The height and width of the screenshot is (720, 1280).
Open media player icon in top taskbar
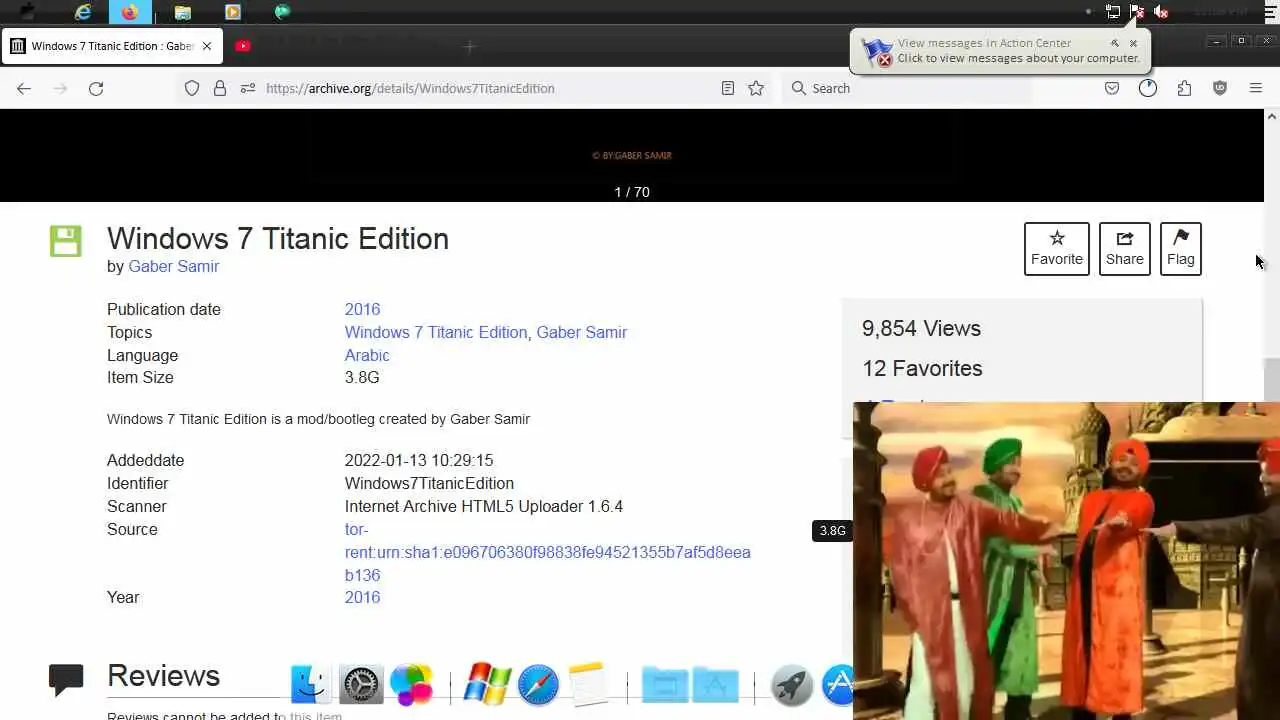coord(232,12)
